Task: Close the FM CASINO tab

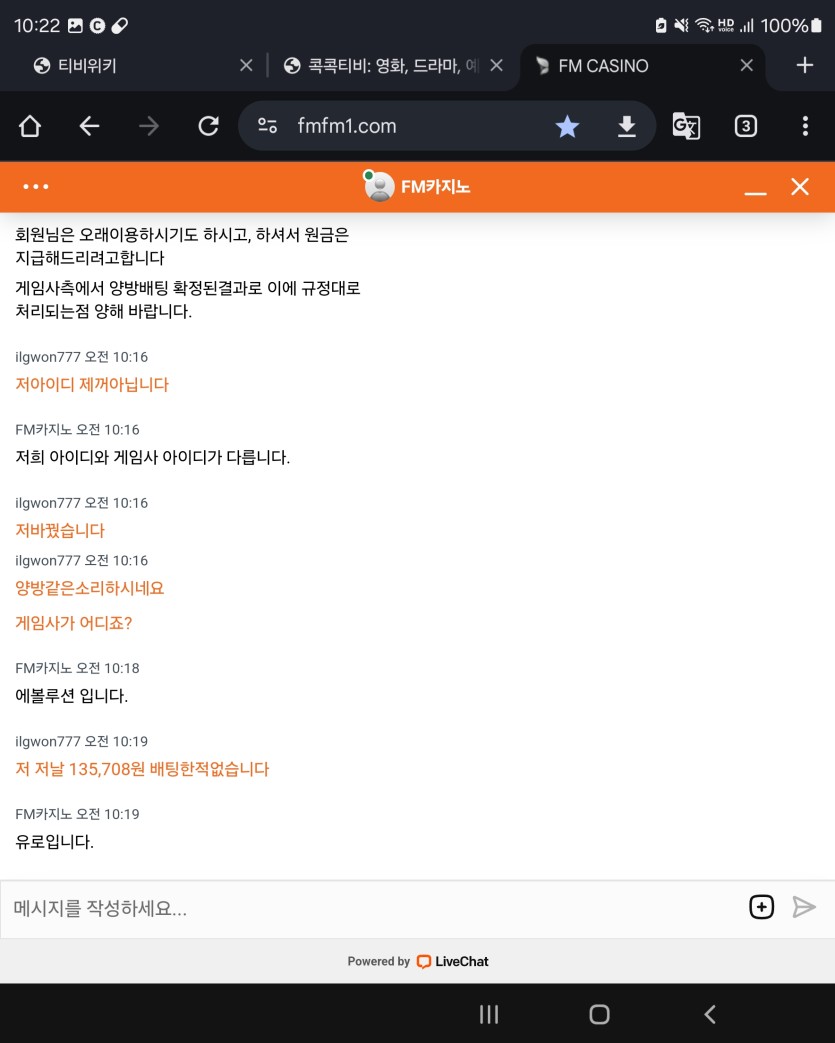Action: point(746,66)
